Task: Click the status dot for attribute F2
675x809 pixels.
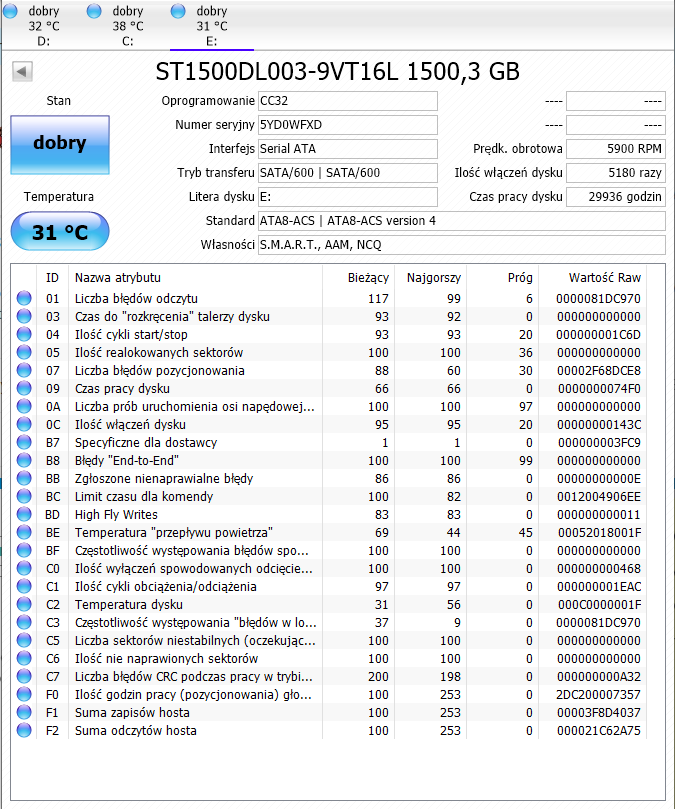Action: [24, 730]
